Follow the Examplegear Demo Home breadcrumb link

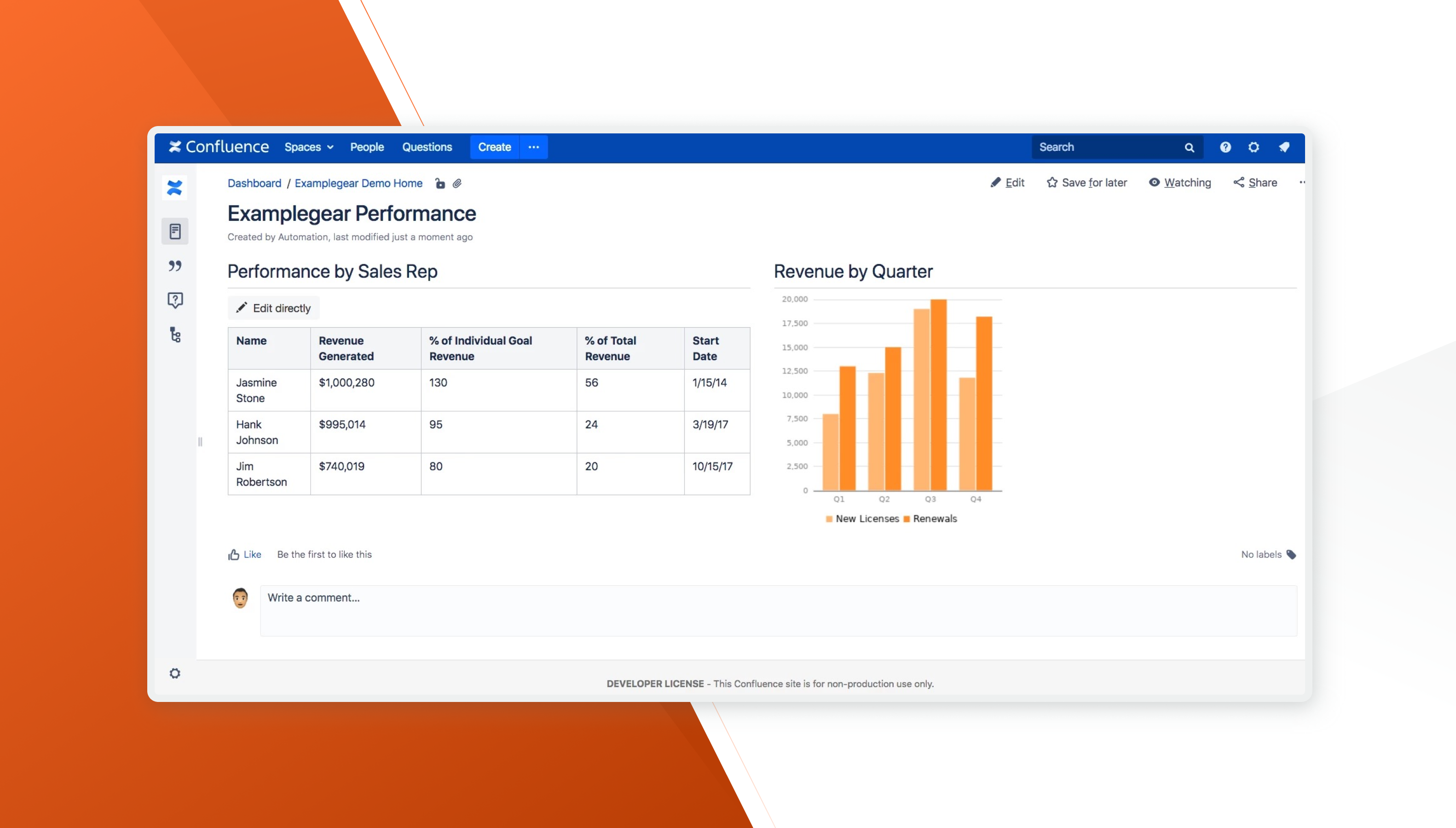358,183
